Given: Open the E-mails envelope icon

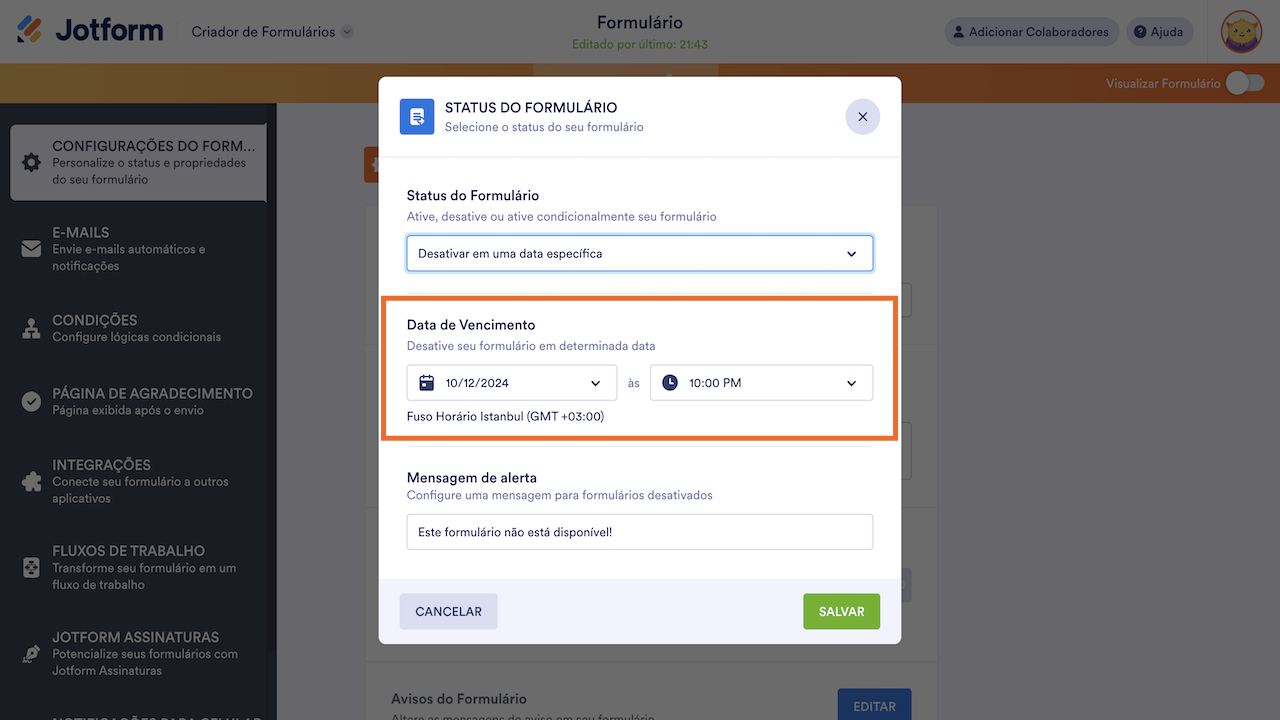Looking at the screenshot, I should pos(31,249).
